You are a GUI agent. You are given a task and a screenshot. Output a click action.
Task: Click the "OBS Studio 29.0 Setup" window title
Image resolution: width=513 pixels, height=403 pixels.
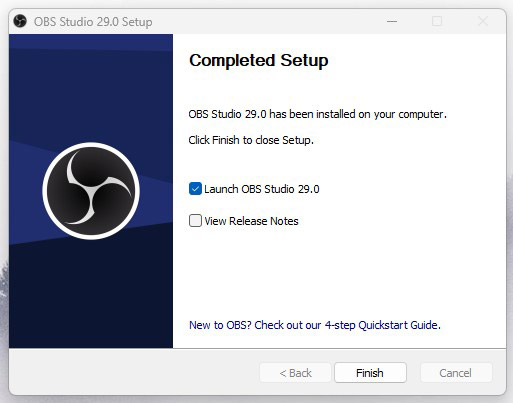tap(93, 22)
